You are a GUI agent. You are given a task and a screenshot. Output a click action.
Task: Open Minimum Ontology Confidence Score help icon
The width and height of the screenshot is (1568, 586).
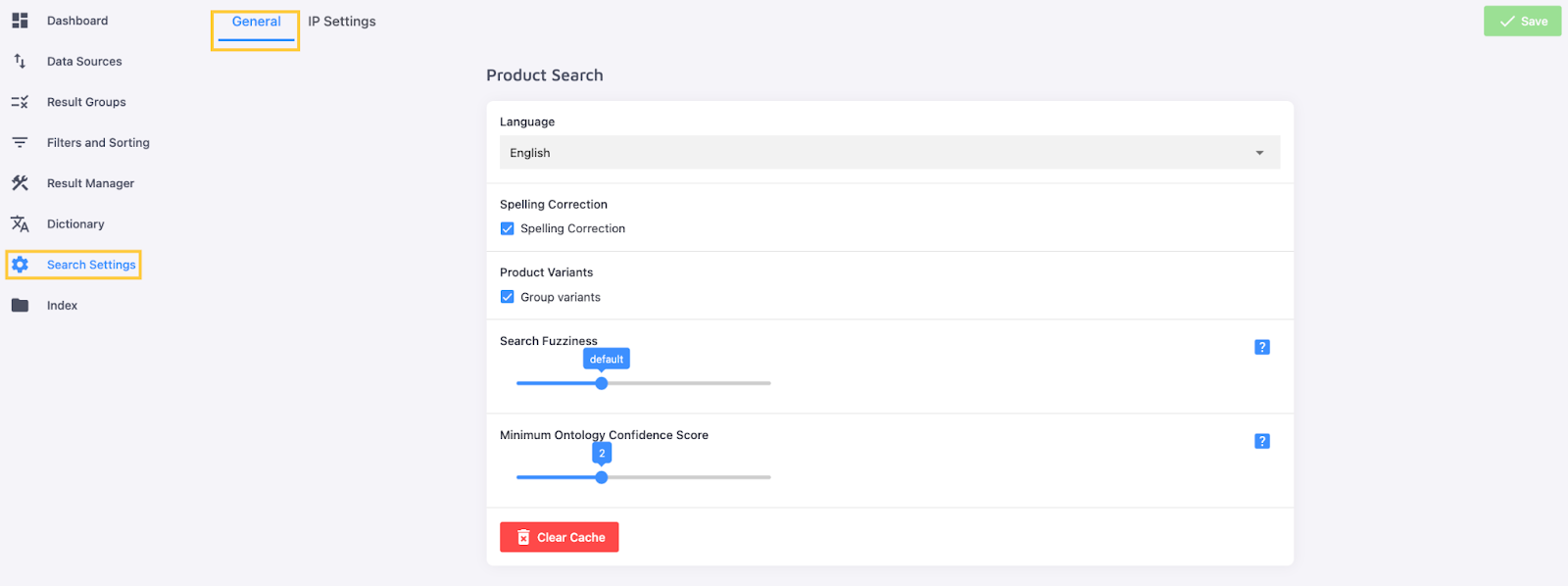(1262, 441)
